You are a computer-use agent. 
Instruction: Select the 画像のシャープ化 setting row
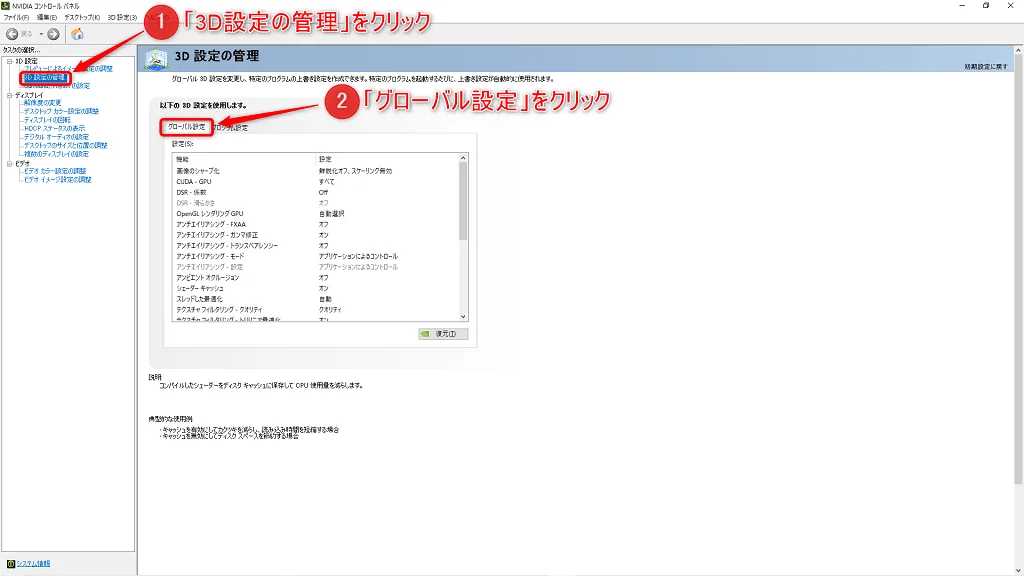[316, 171]
